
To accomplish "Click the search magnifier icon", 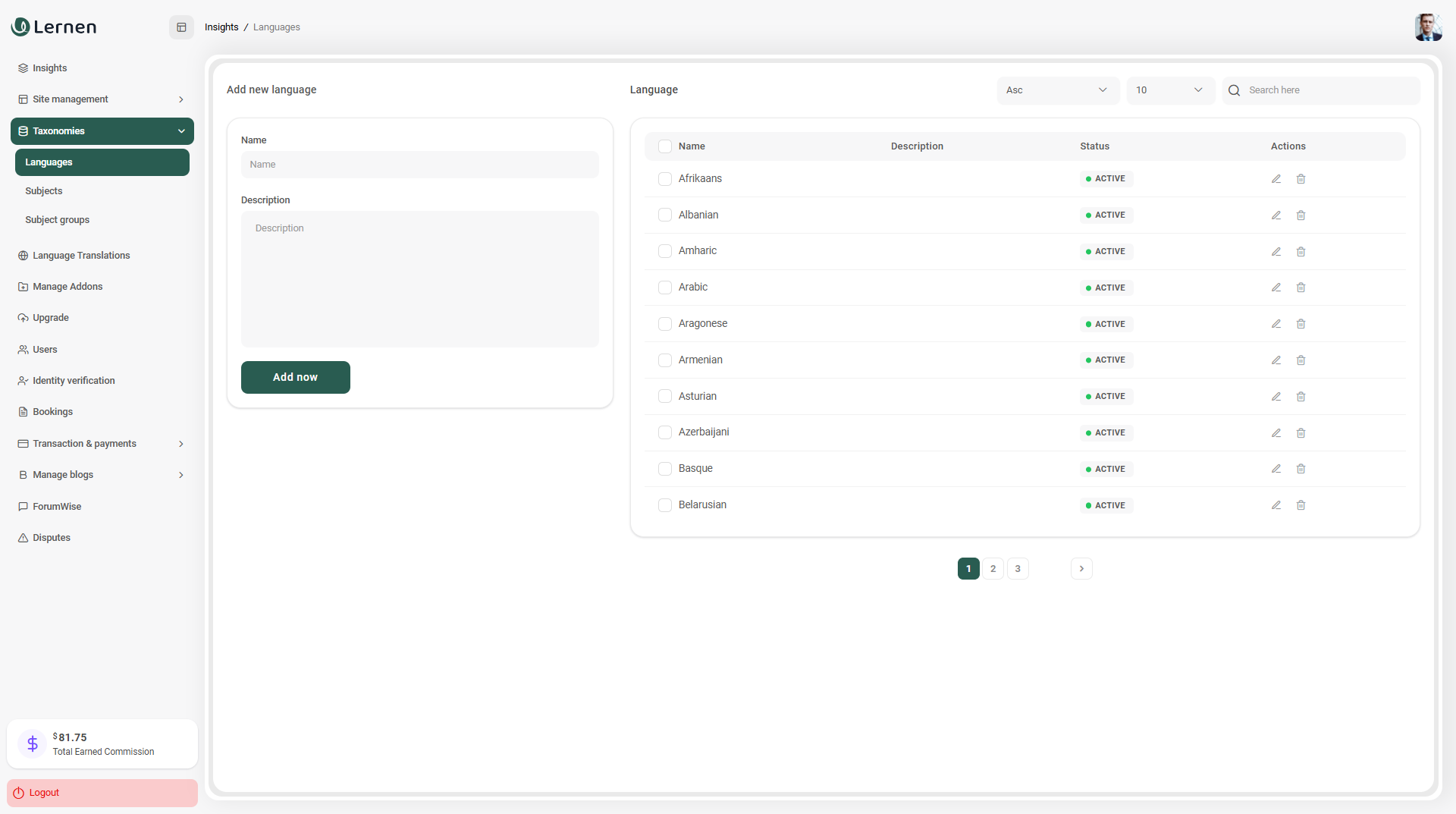I will click(1235, 90).
